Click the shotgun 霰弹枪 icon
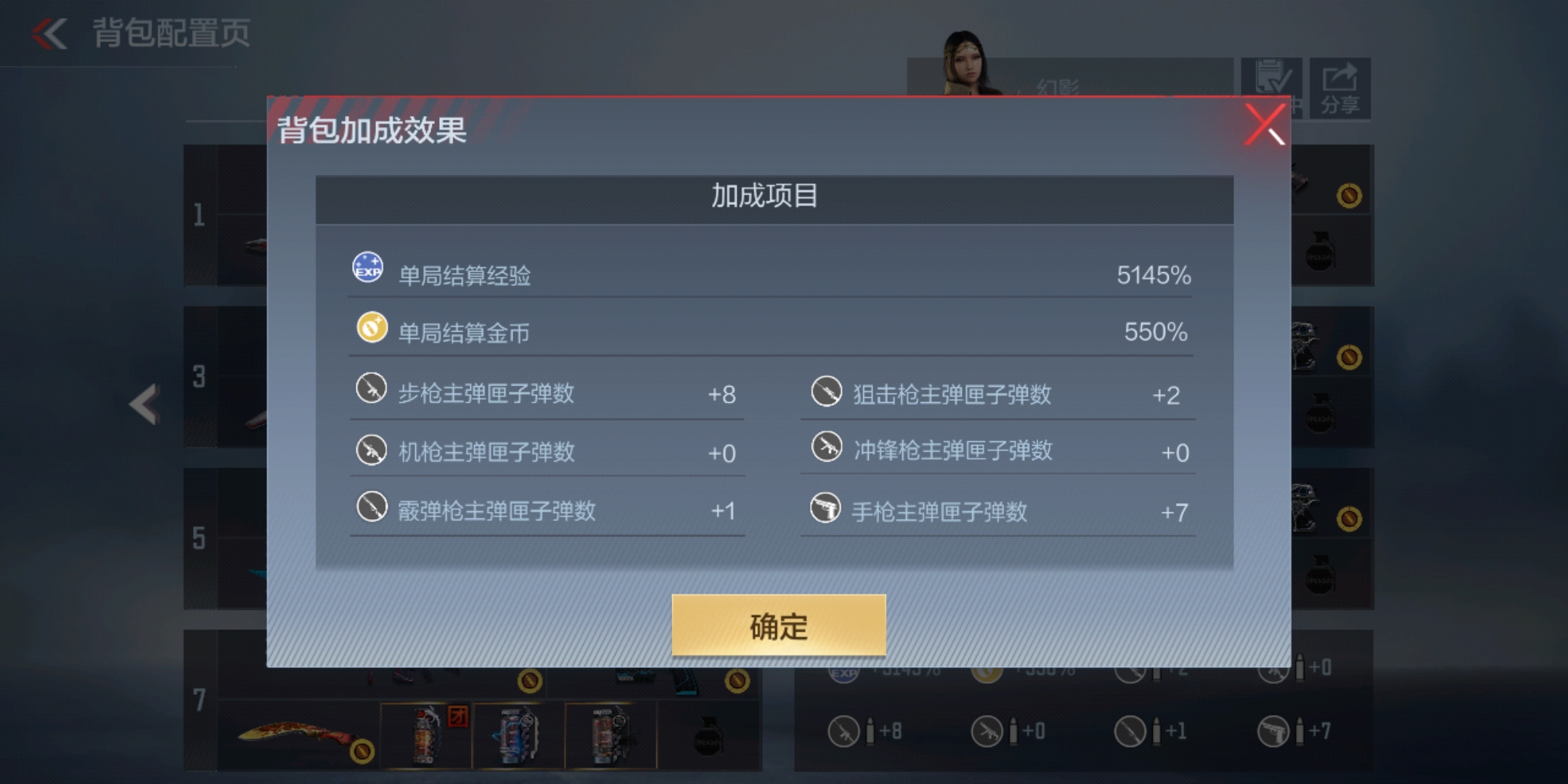The width and height of the screenshot is (1568, 784). tap(372, 507)
